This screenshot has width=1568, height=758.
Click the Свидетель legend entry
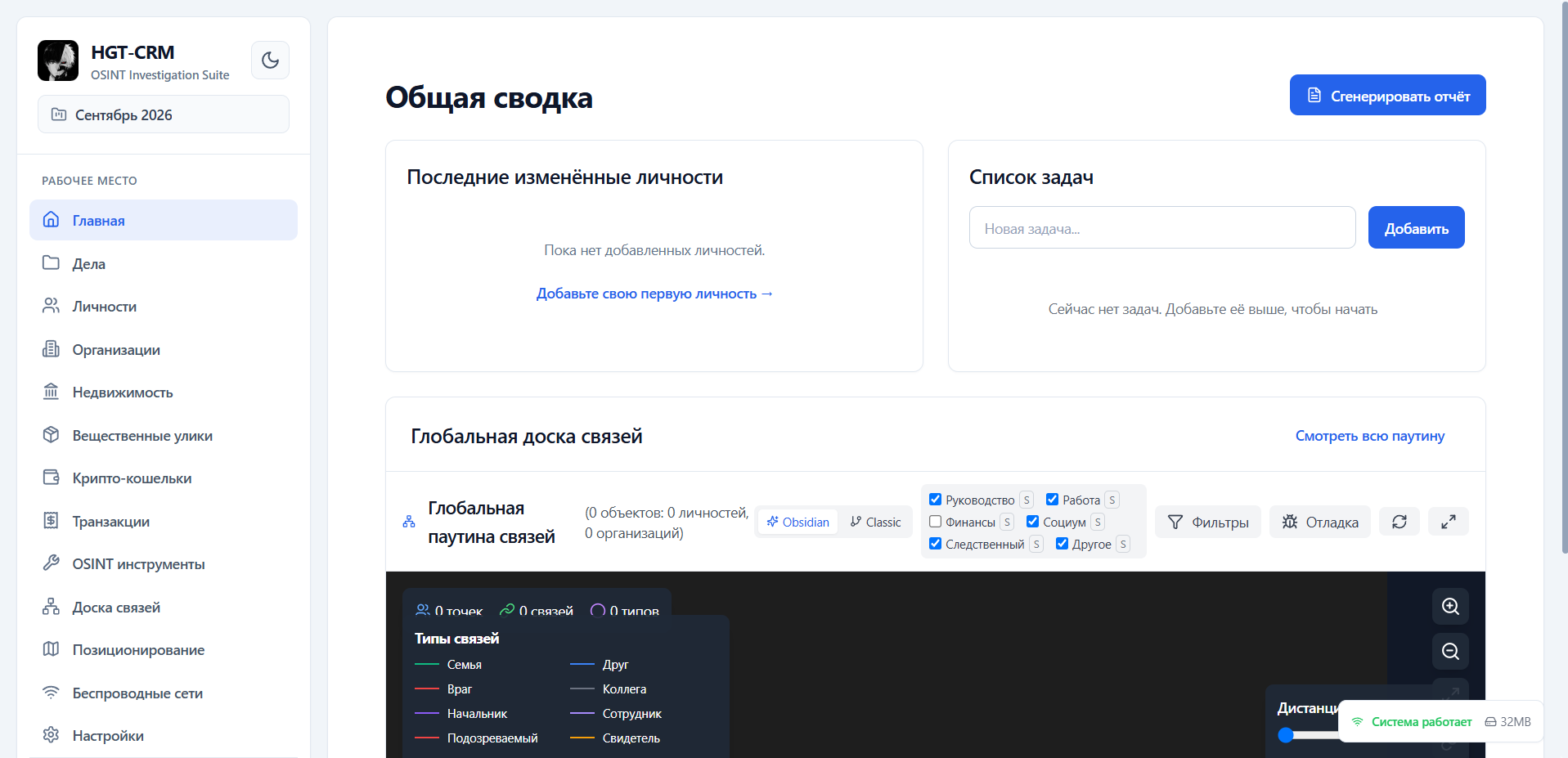pos(615,738)
